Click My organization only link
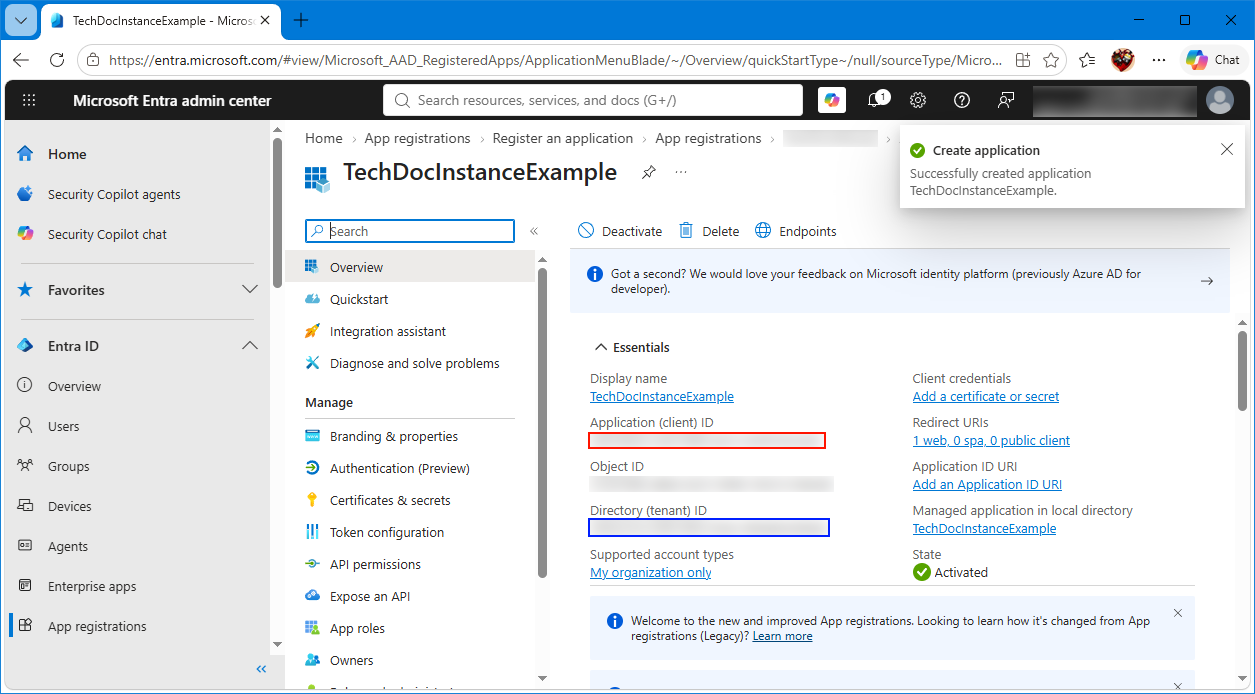The height and width of the screenshot is (694, 1255). point(651,572)
